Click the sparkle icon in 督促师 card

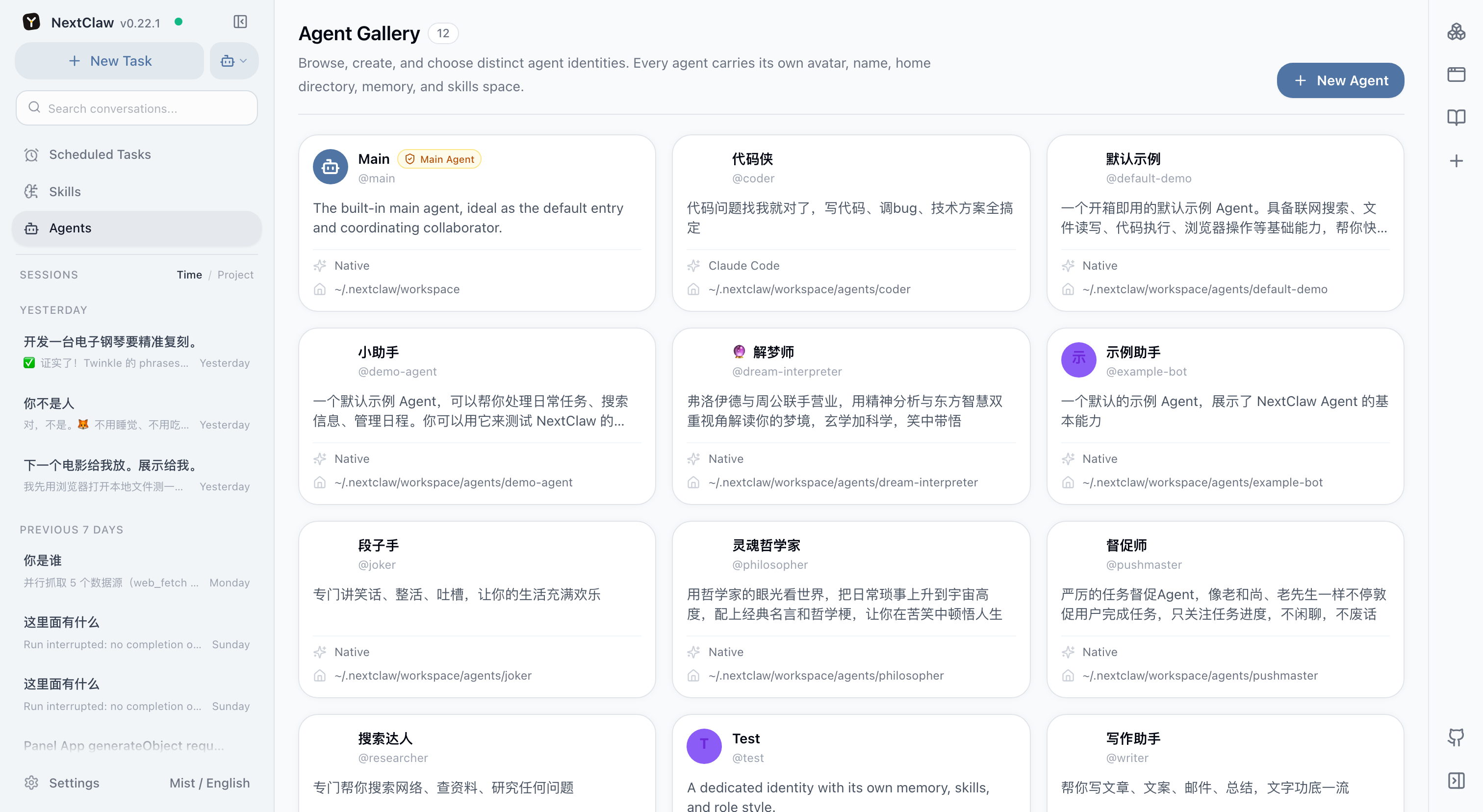point(1068,652)
